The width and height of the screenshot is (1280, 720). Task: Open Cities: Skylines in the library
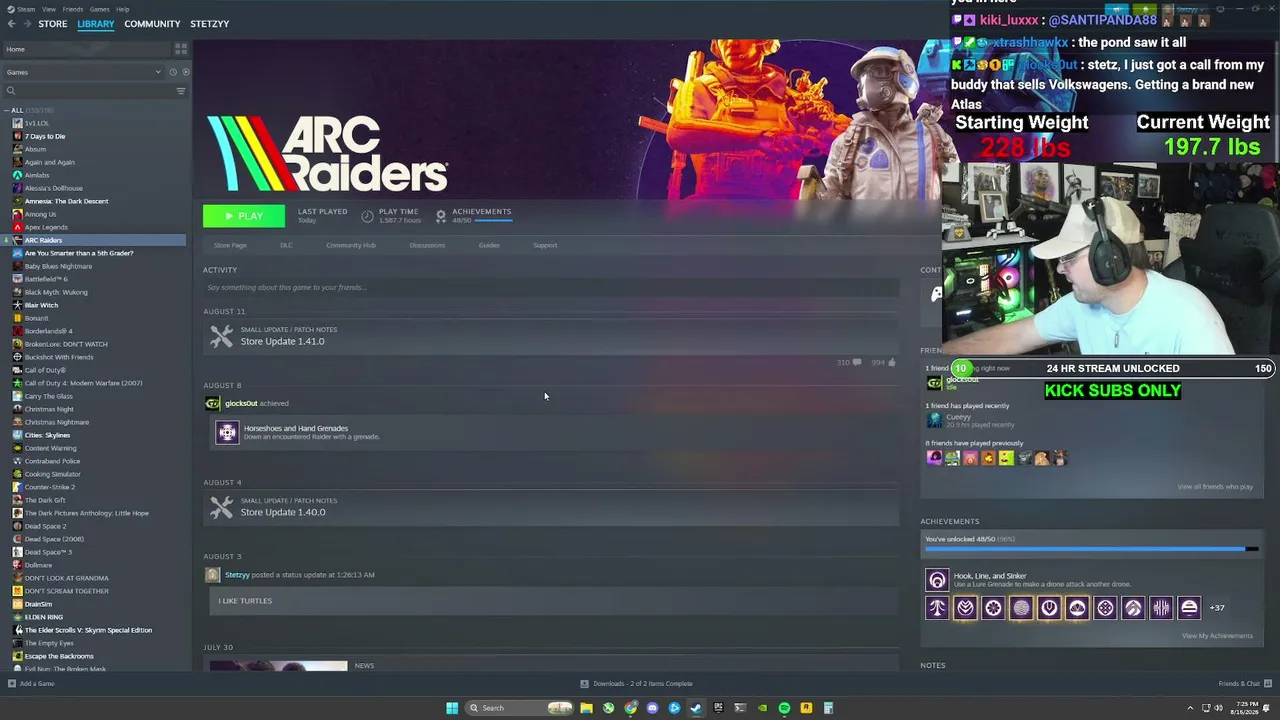tap(47, 435)
